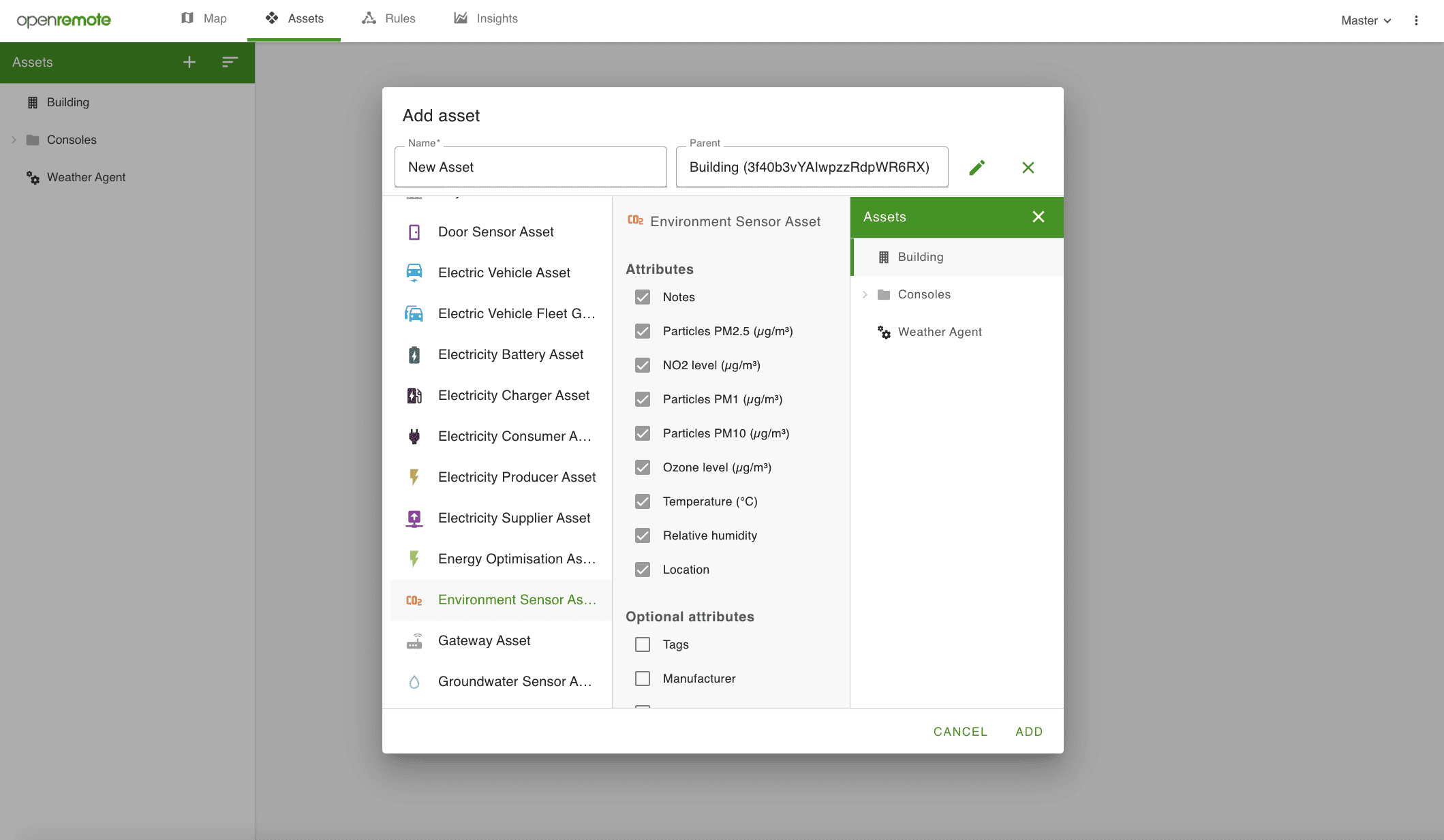Click the plus icon to add asset
The width and height of the screenshot is (1444, 840).
click(x=189, y=62)
